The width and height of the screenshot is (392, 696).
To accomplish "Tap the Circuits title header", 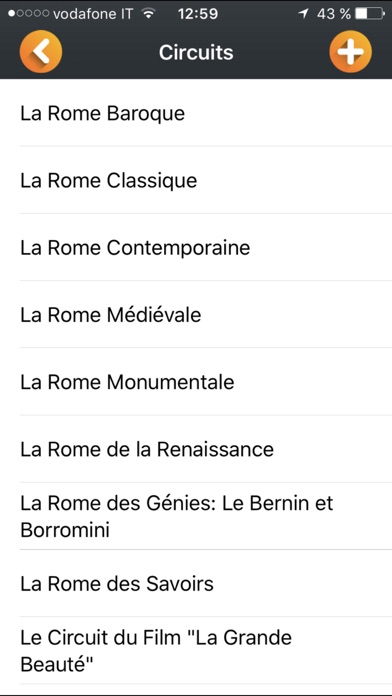I will 196,52.
